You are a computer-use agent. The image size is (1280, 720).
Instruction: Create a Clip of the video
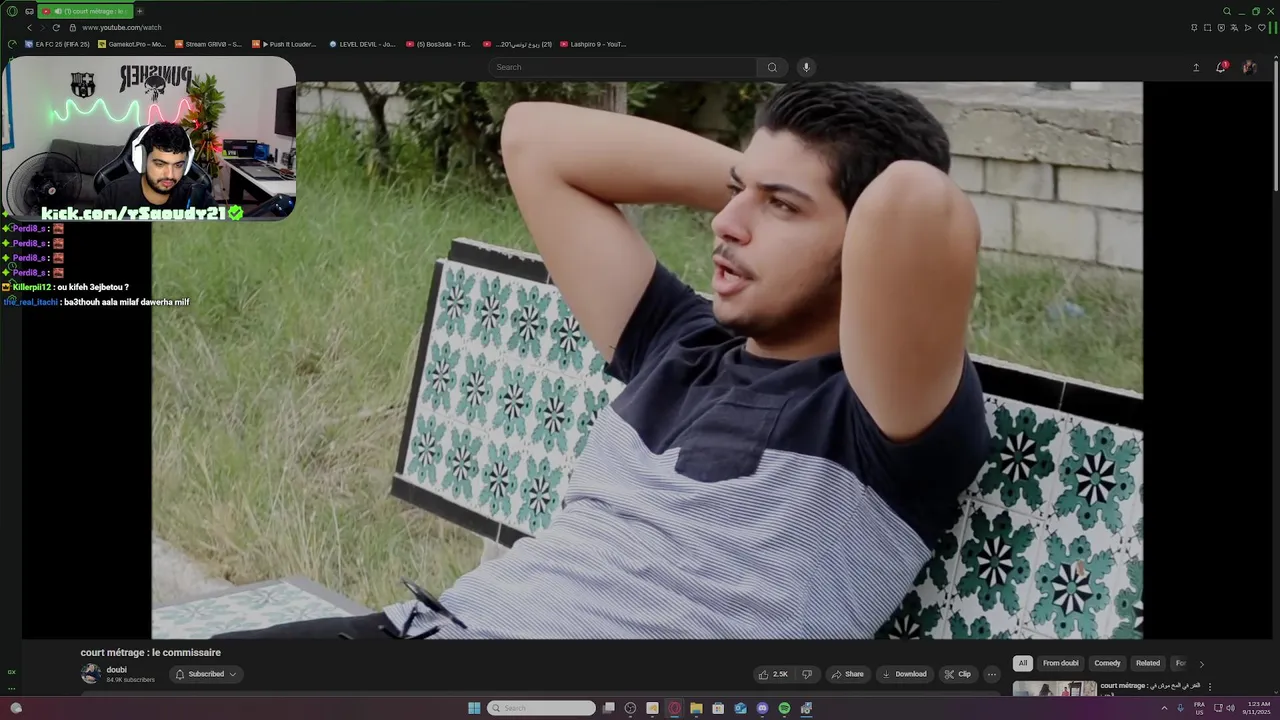tap(958, 674)
